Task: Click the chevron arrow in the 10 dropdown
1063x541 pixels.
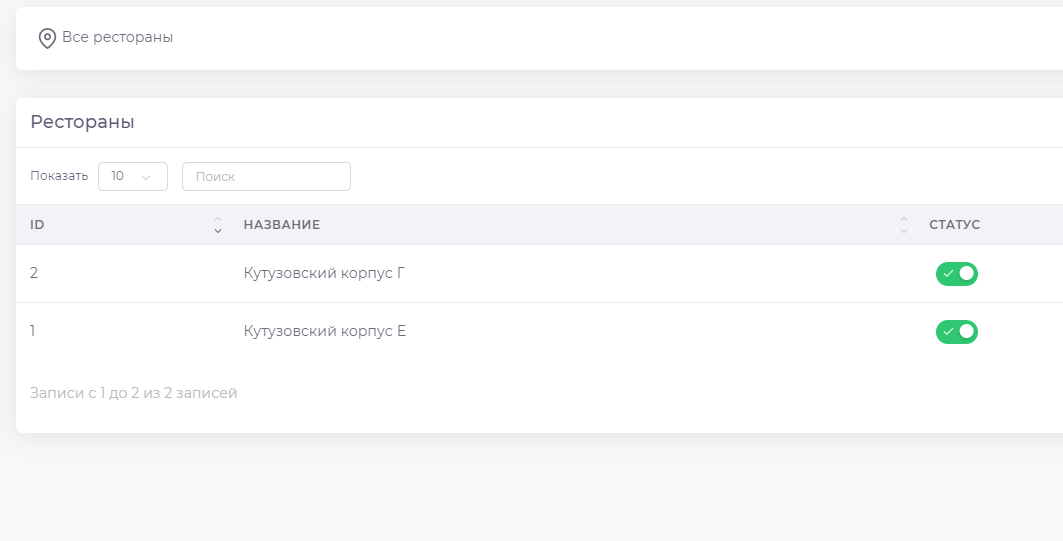Action: [x=147, y=177]
